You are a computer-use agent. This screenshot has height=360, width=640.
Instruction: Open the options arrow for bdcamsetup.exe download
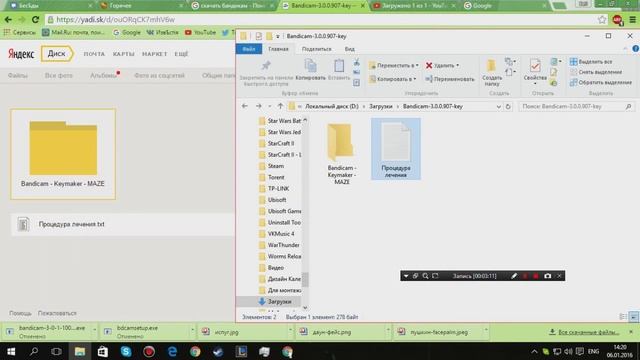point(192,330)
